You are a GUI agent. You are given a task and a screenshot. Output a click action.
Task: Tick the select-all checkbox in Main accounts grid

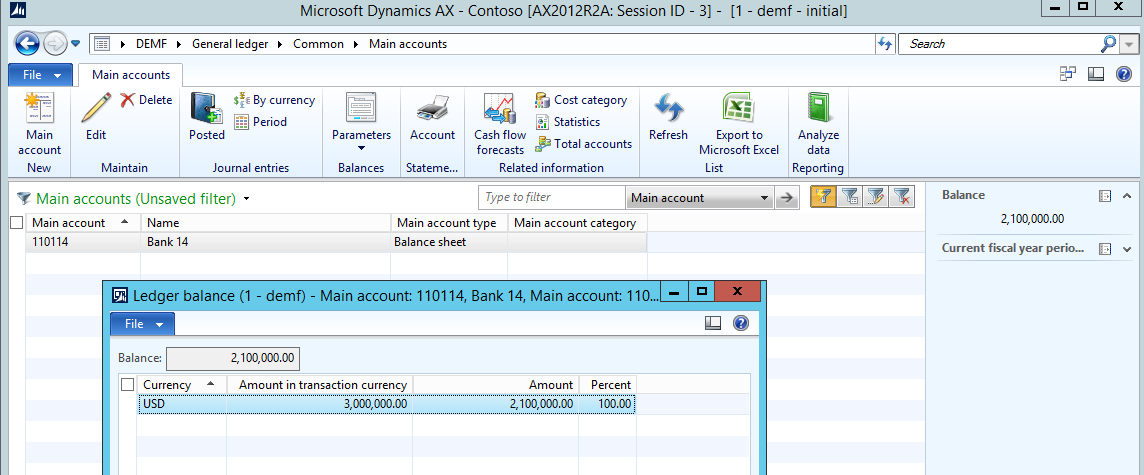[16, 223]
